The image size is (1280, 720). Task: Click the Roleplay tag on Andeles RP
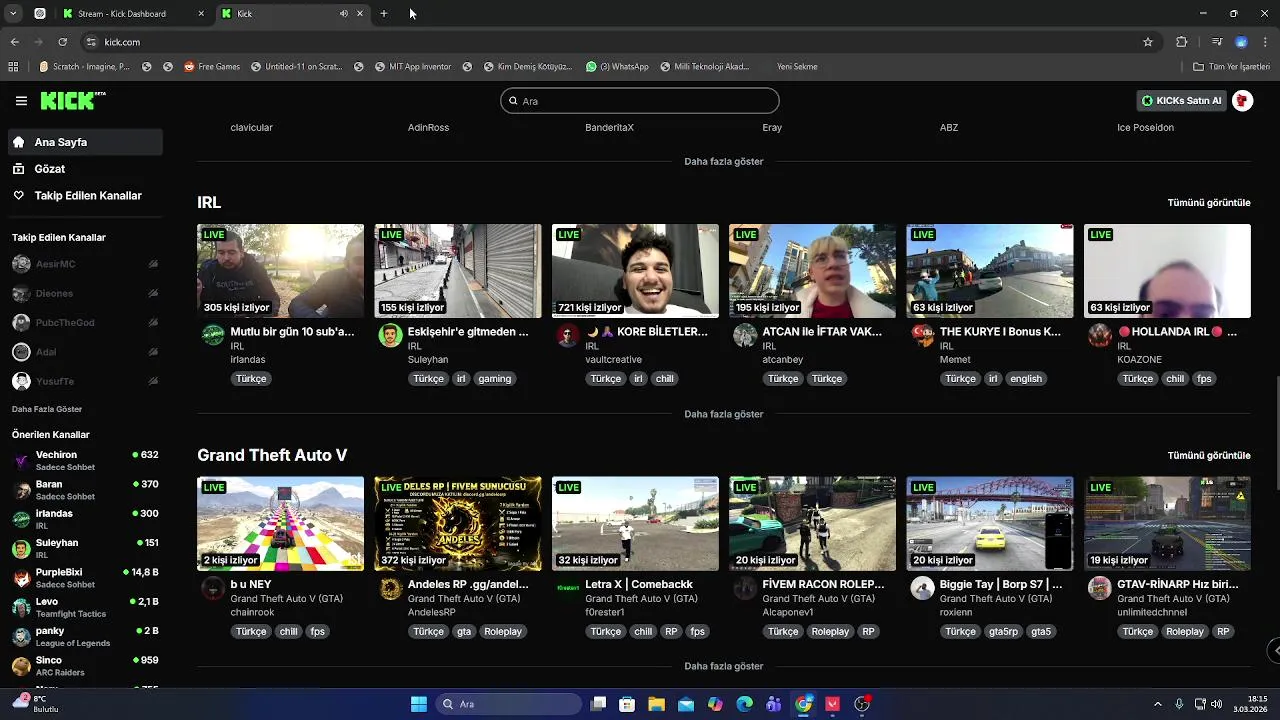point(503,632)
